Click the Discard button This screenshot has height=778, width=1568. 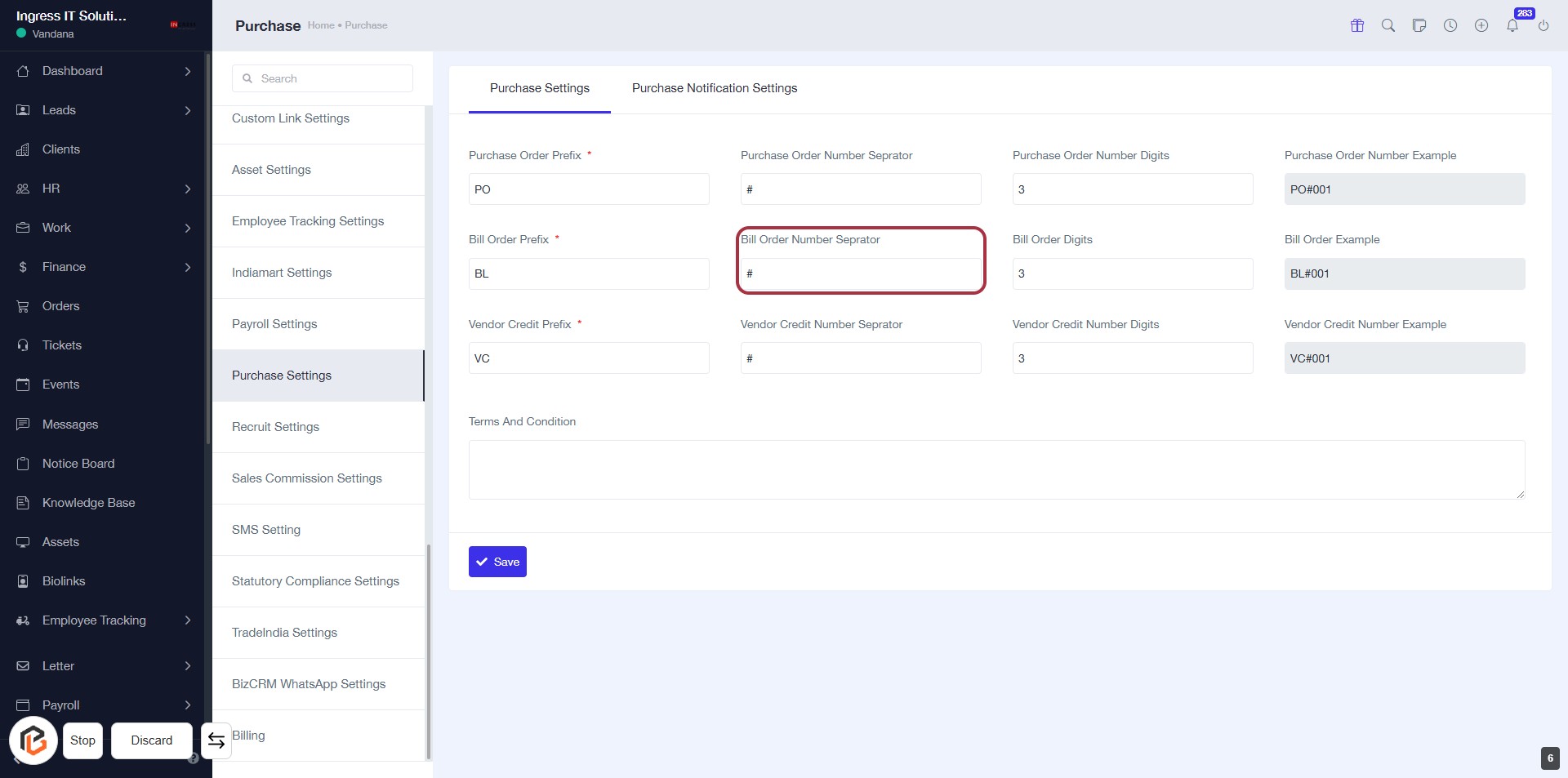[152, 740]
